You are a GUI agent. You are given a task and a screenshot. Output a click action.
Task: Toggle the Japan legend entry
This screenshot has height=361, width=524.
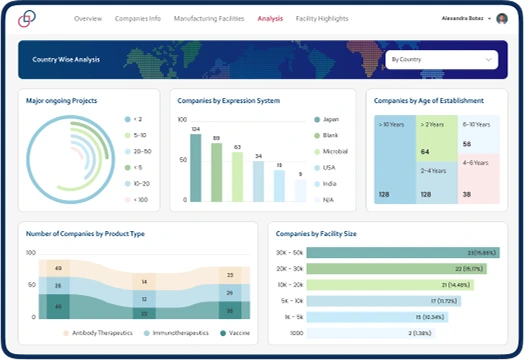[x=326, y=119]
